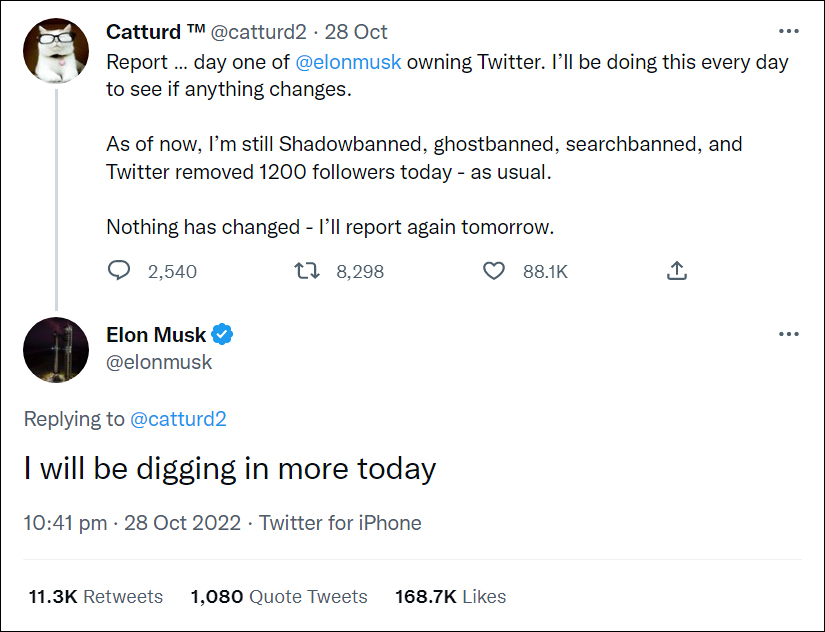
Task: View the 168.7K Likes list
Action: [450, 596]
